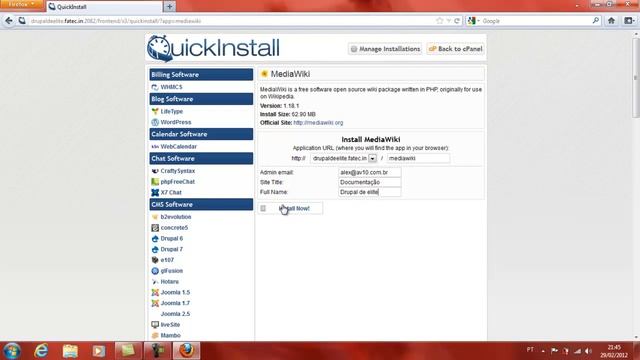
Task: Click the concrete5 icon
Action: [155, 228]
